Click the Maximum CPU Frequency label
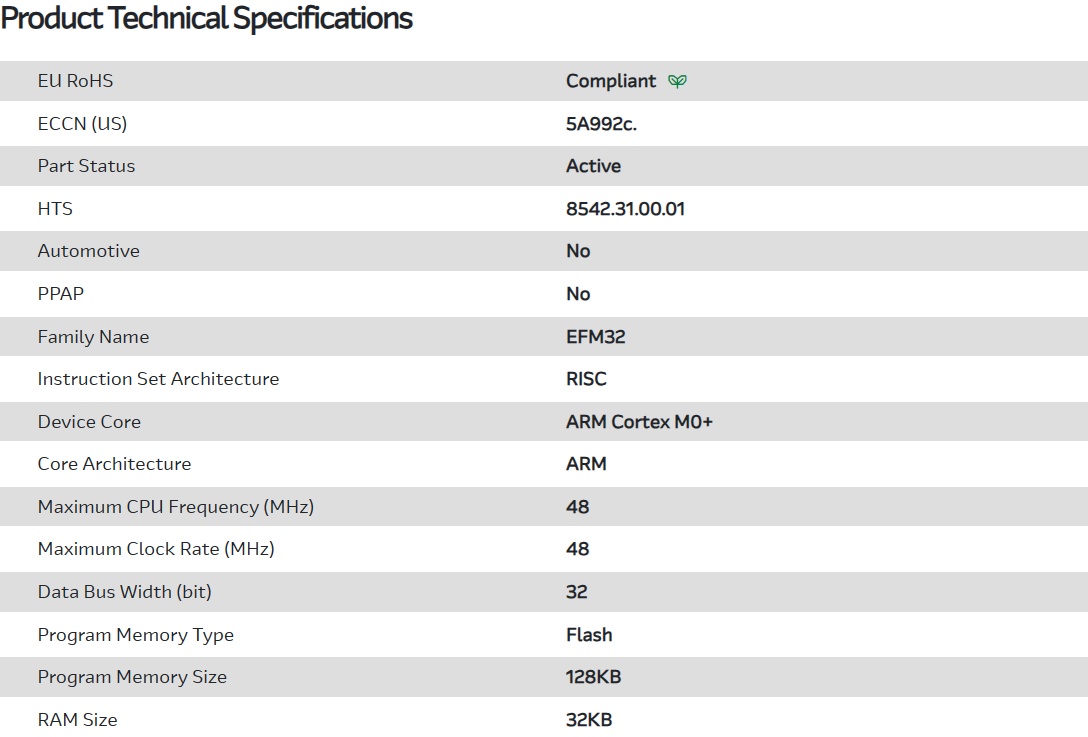 176,507
